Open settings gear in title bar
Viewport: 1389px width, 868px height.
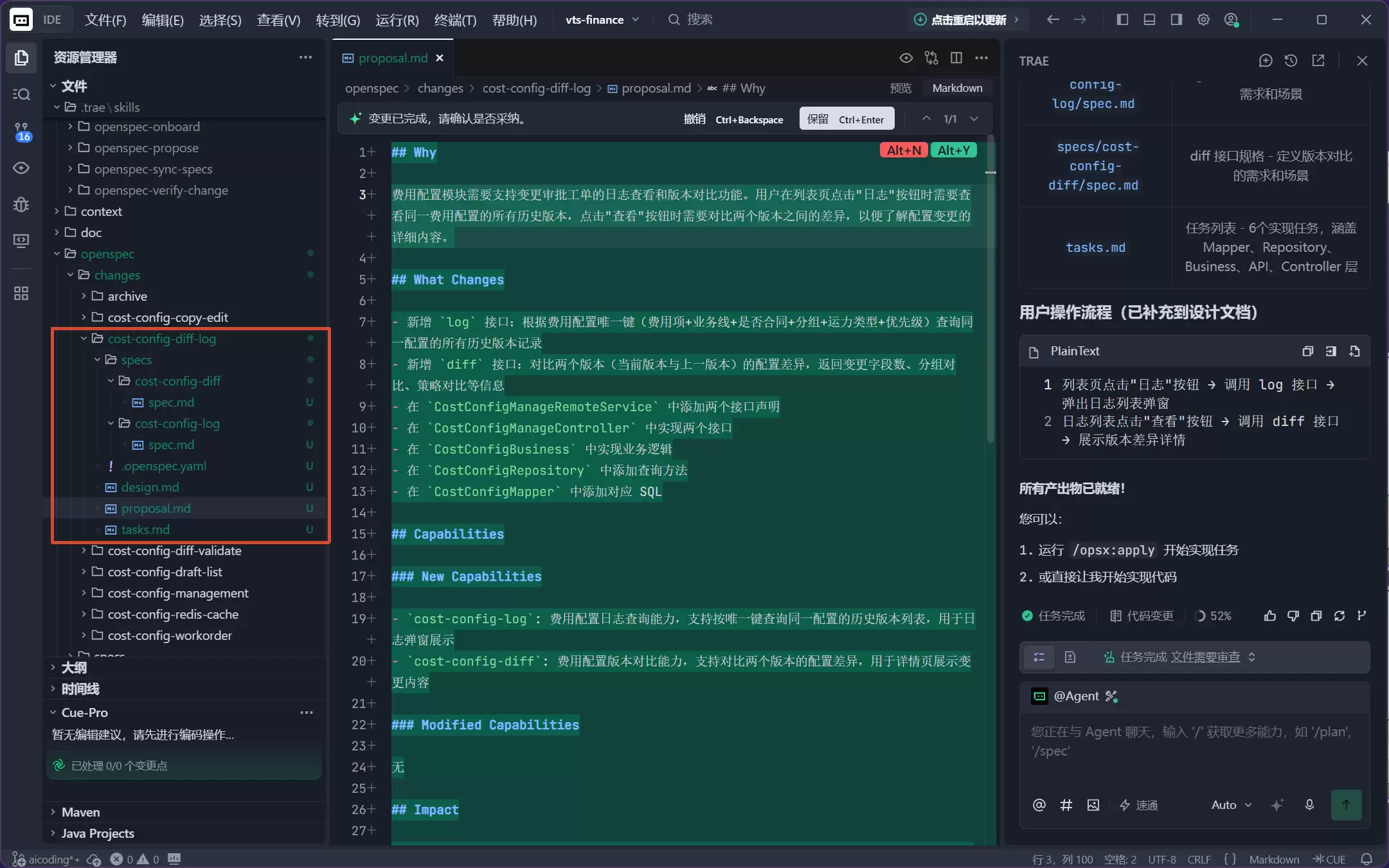(1203, 20)
